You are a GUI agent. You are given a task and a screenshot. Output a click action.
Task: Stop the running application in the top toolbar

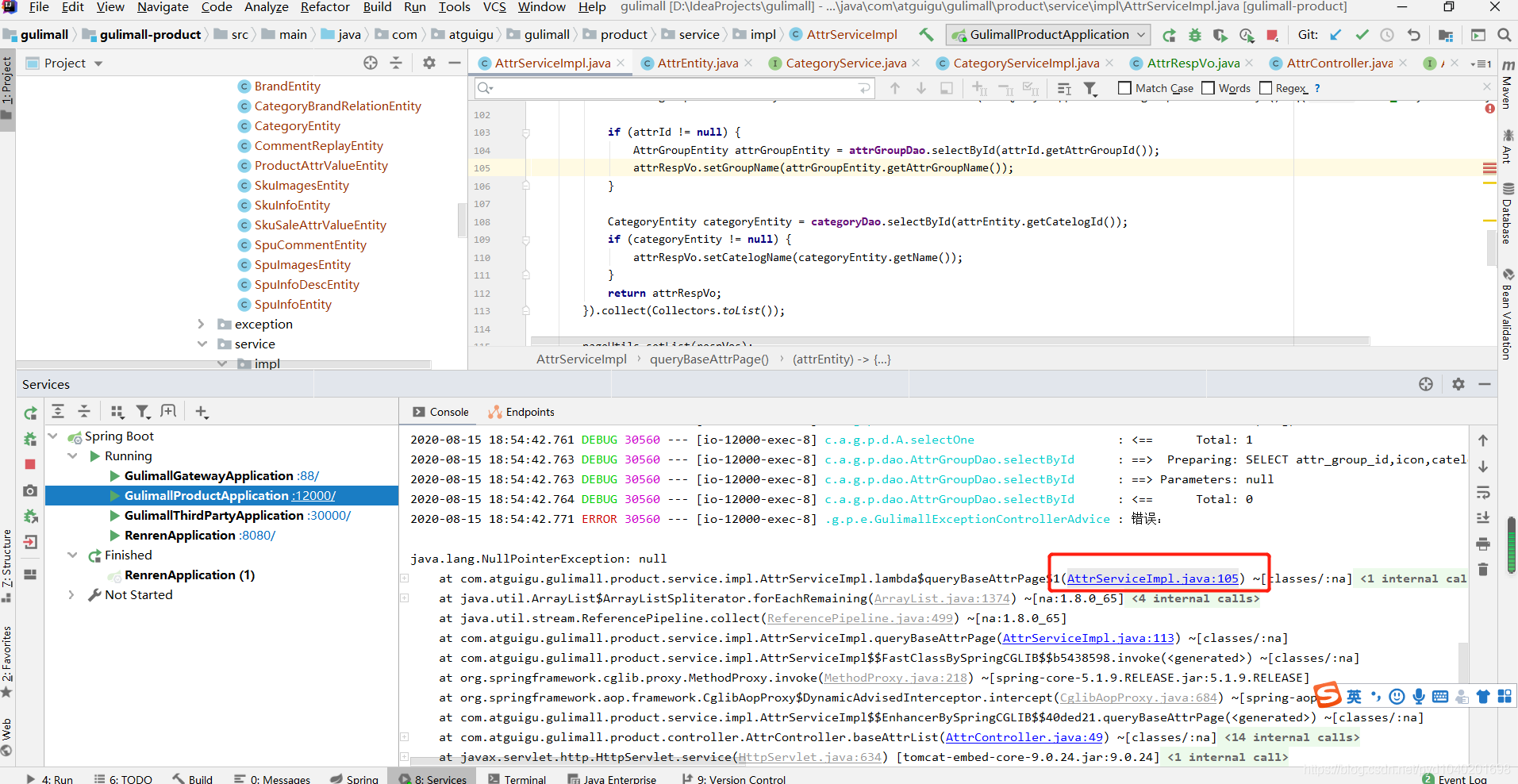tap(1273, 35)
